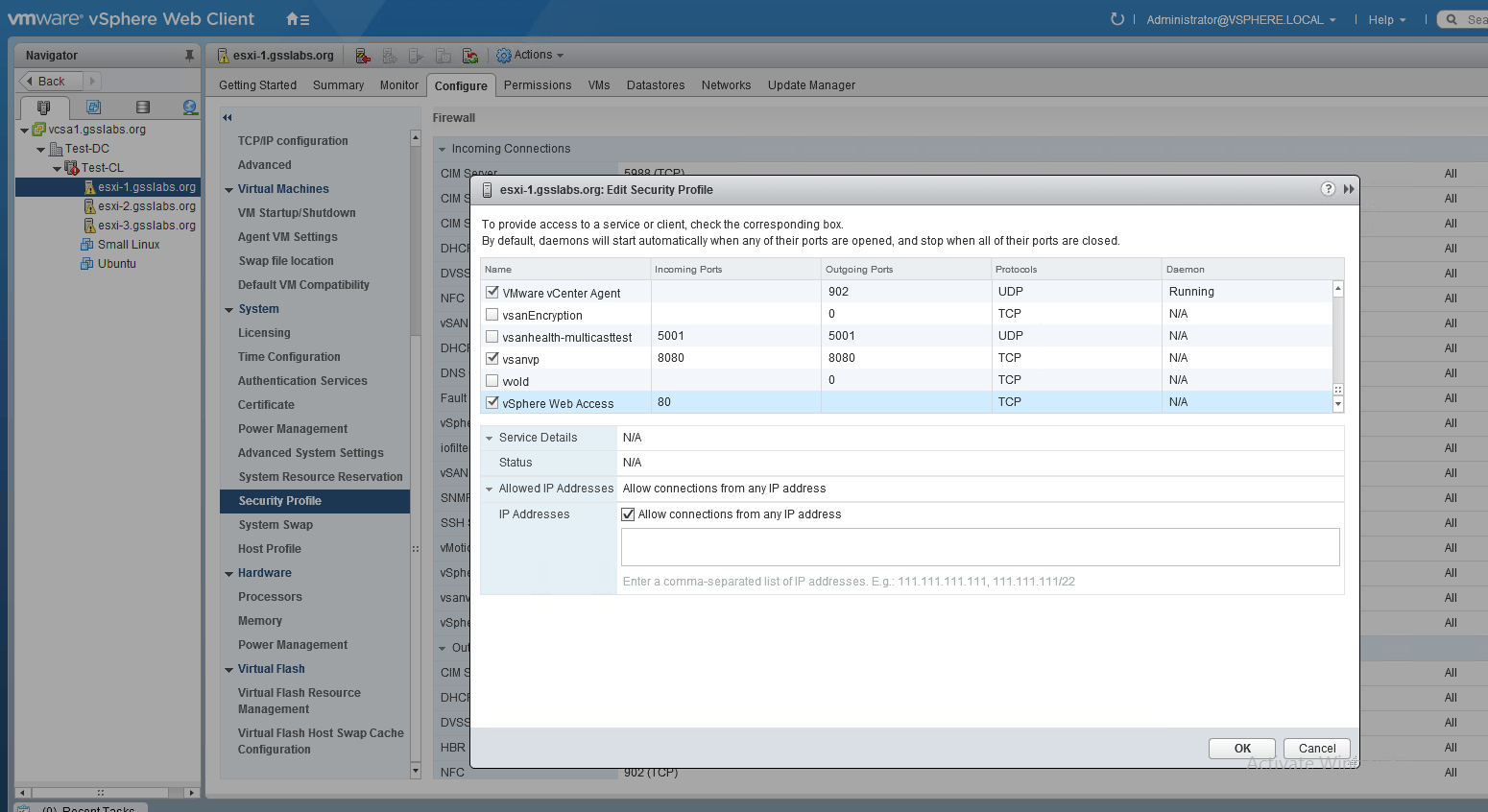Image resolution: width=1488 pixels, height=812 pixels.
Task: Click the refresh icon in top header
Action: pyautogui.click(x=1116, y=19)
